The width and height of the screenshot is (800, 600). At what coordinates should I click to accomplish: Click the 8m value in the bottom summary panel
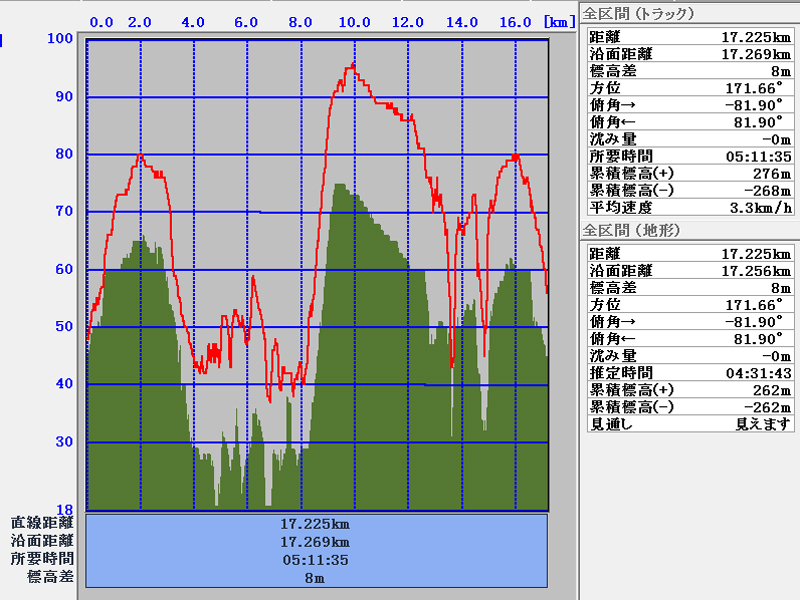click(317, 577)
